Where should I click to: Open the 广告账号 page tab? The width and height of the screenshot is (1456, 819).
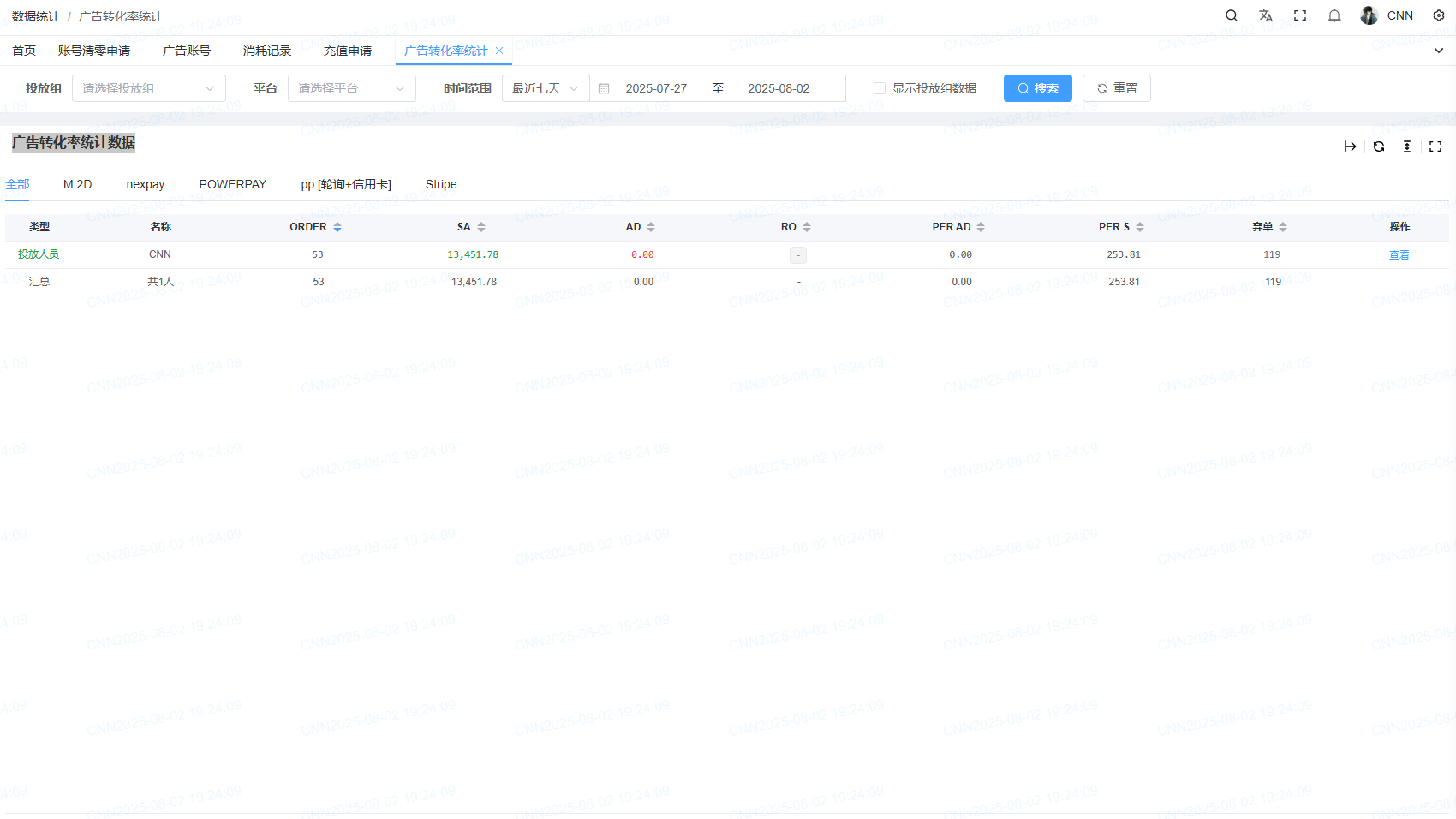tap(187, 51)
